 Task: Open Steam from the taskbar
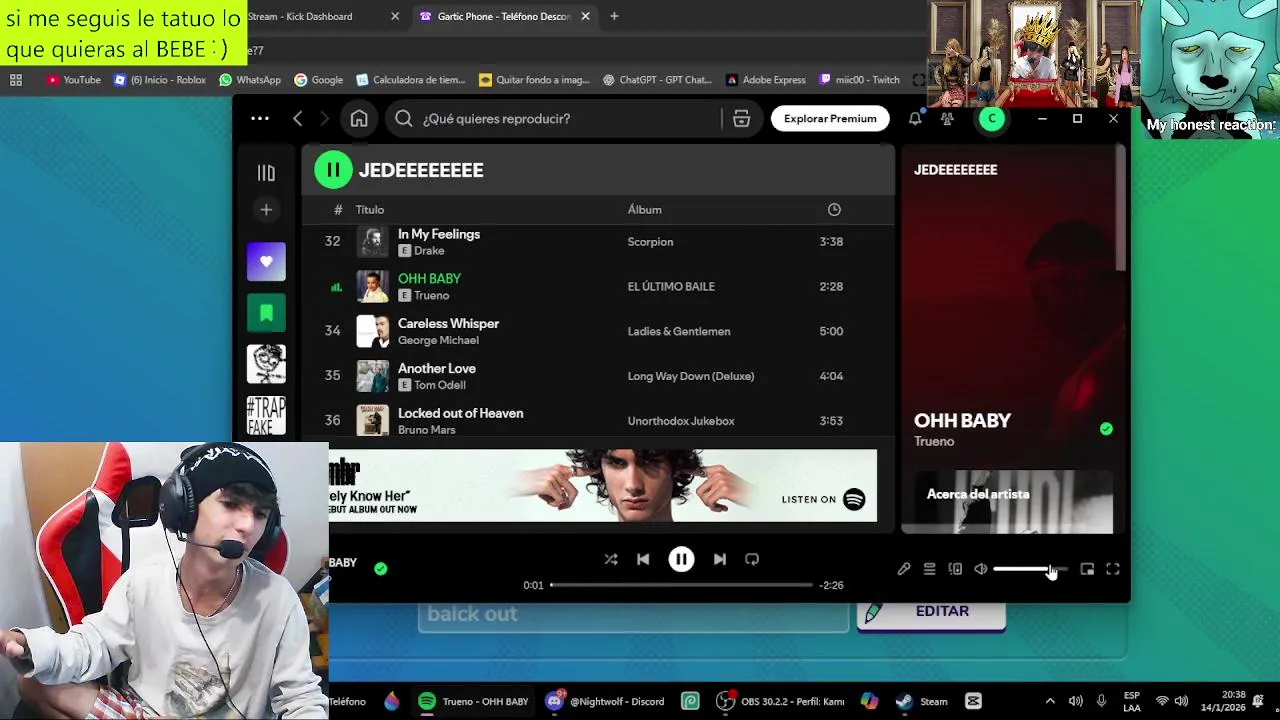click(922, 702)
